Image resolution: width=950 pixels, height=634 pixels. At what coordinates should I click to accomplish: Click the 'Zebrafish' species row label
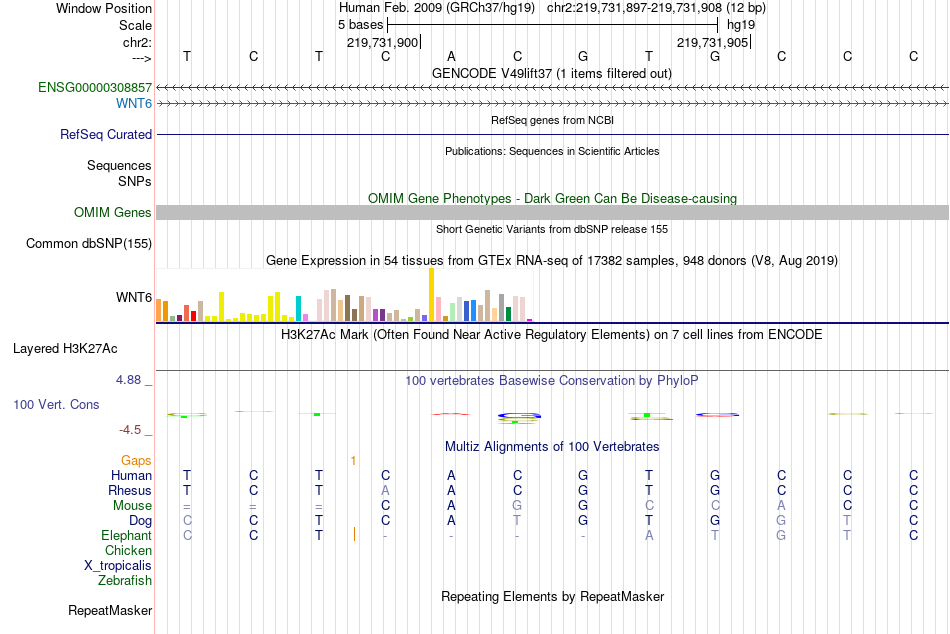coord(124,581)
